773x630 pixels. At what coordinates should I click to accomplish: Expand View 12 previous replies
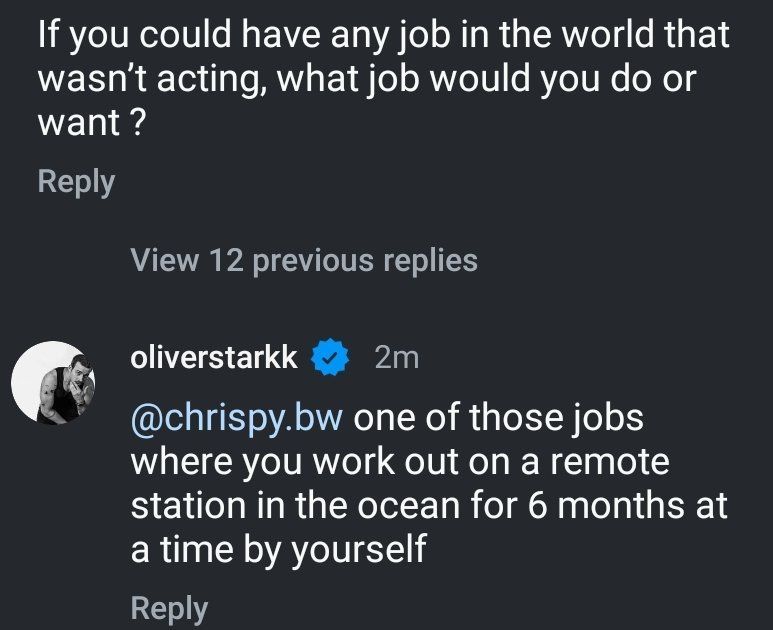(304, 261)
